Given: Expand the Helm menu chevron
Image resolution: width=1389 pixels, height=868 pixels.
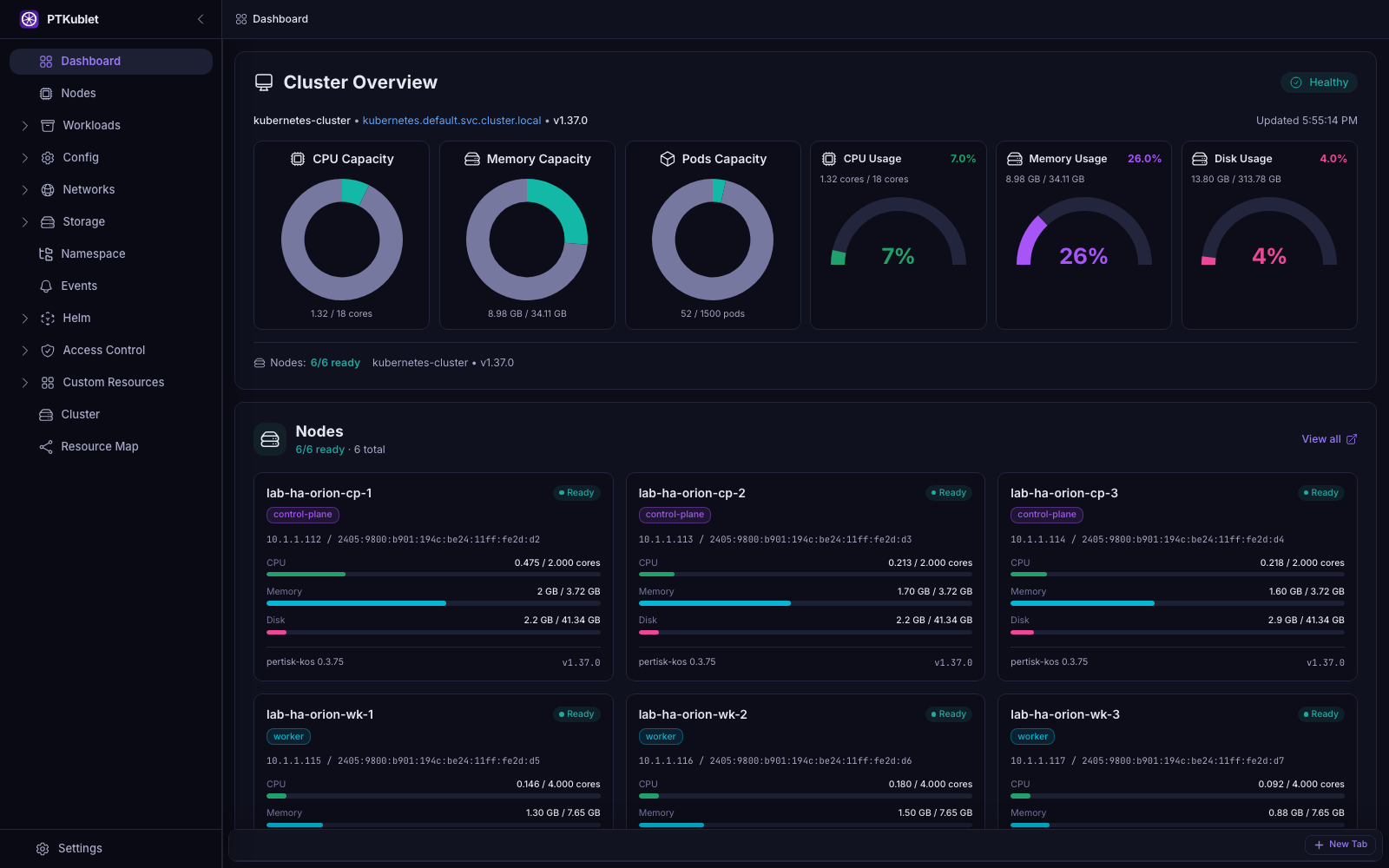Looking at the screenshot, I should [x=25, y=319].
